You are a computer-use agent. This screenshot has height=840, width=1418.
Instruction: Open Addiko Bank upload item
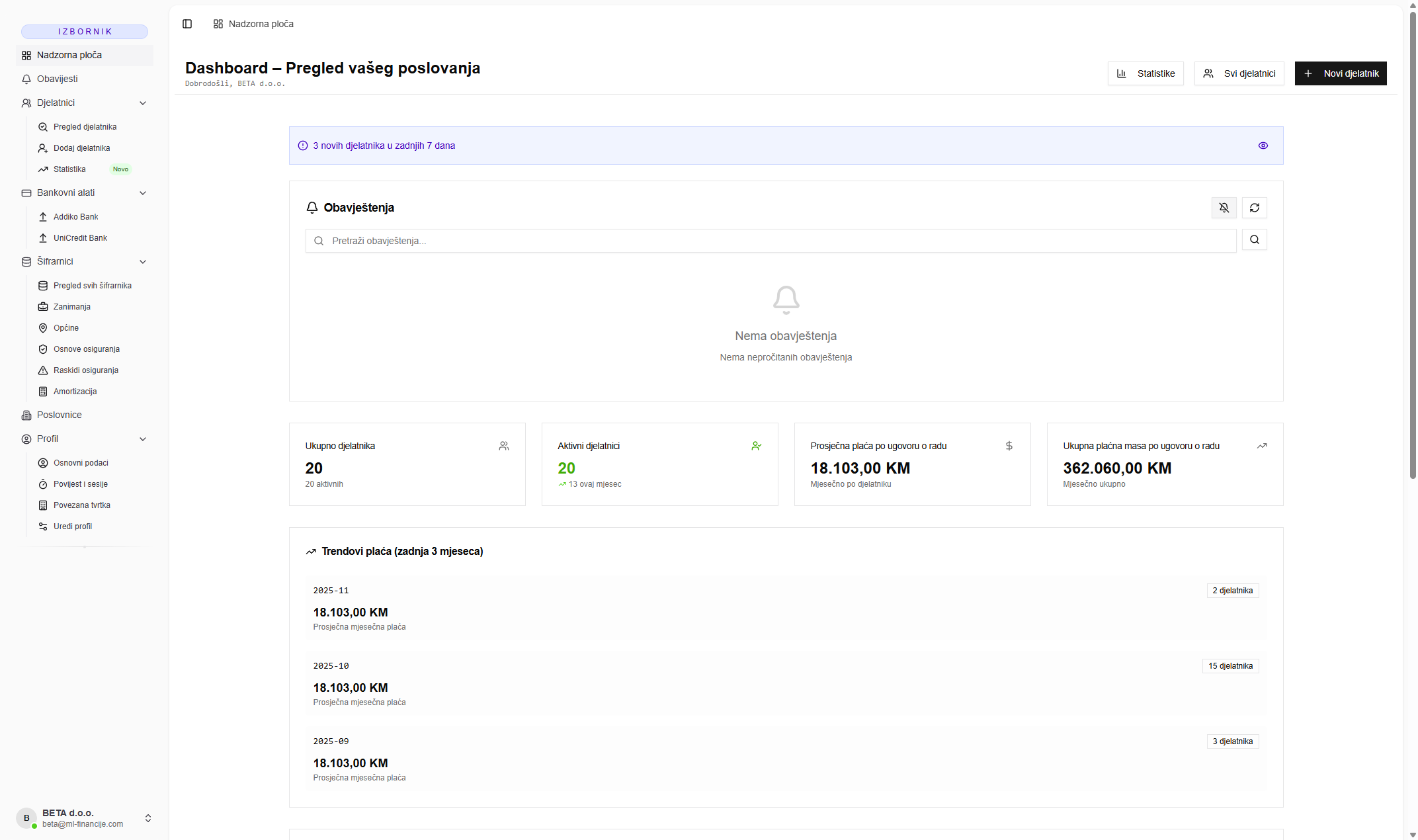pyautogui.click(x=75, y=217)
